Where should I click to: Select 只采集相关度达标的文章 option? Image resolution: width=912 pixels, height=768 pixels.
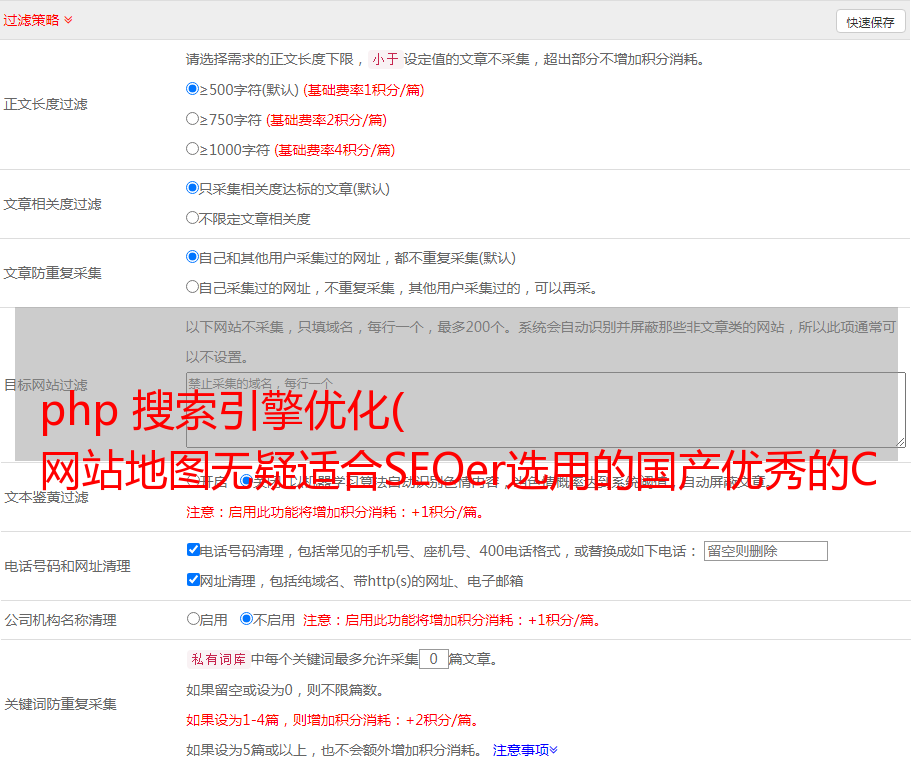tap(193, 188)
